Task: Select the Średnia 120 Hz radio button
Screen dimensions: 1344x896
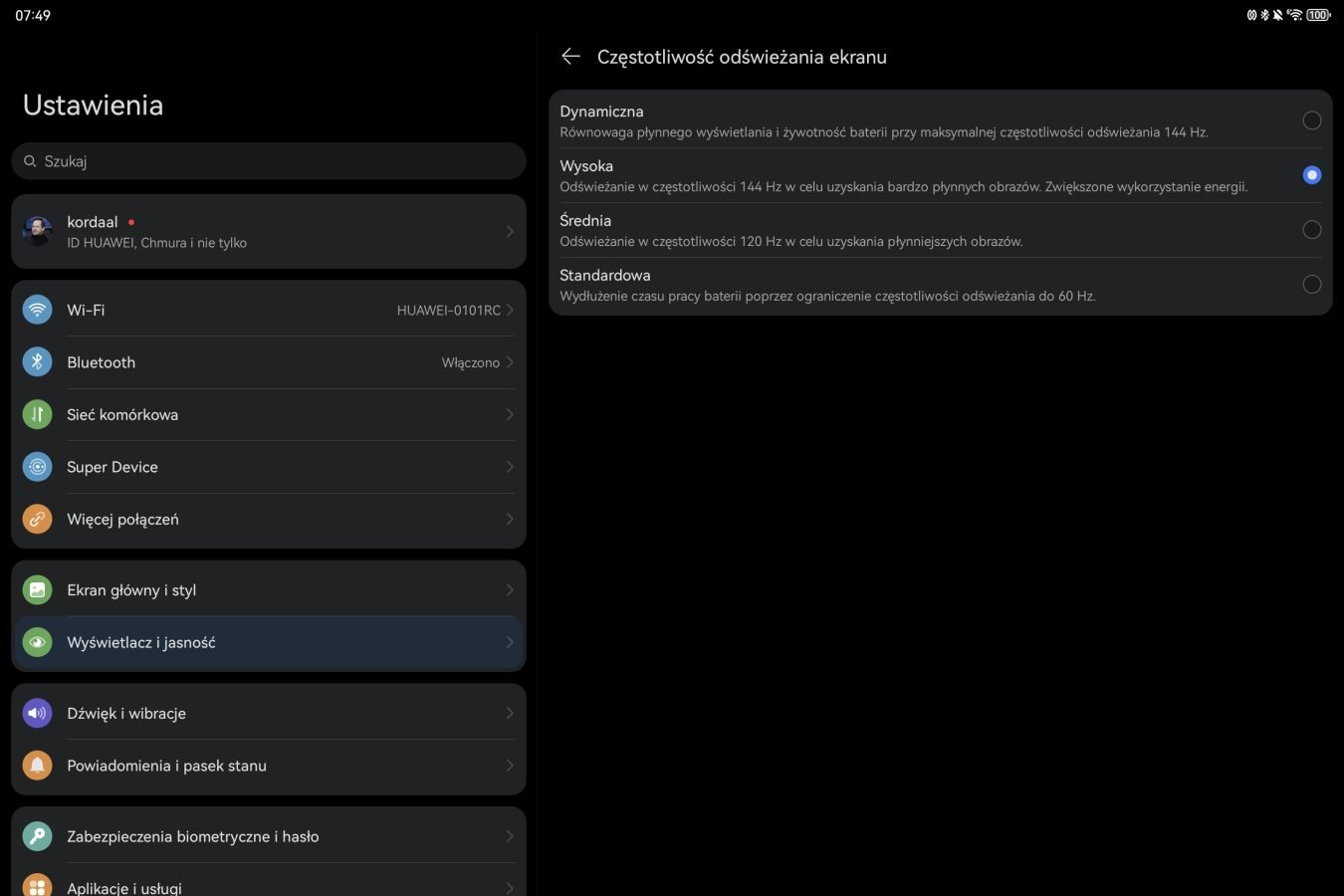Action: (x=1312, y=230)
